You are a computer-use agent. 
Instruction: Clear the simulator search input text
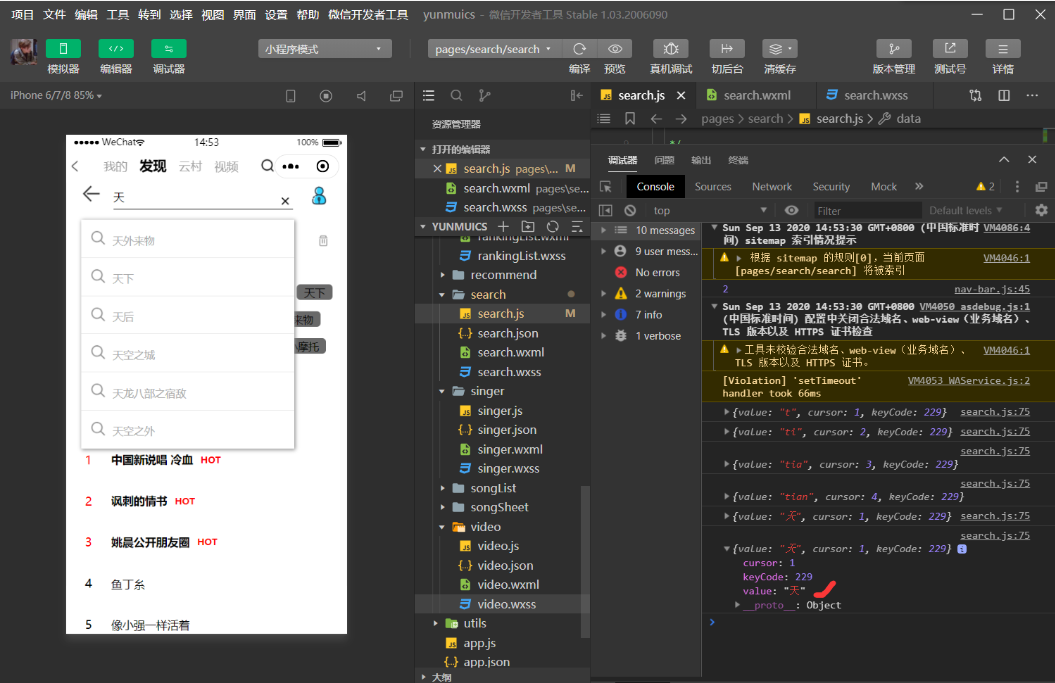pos(285,201)
